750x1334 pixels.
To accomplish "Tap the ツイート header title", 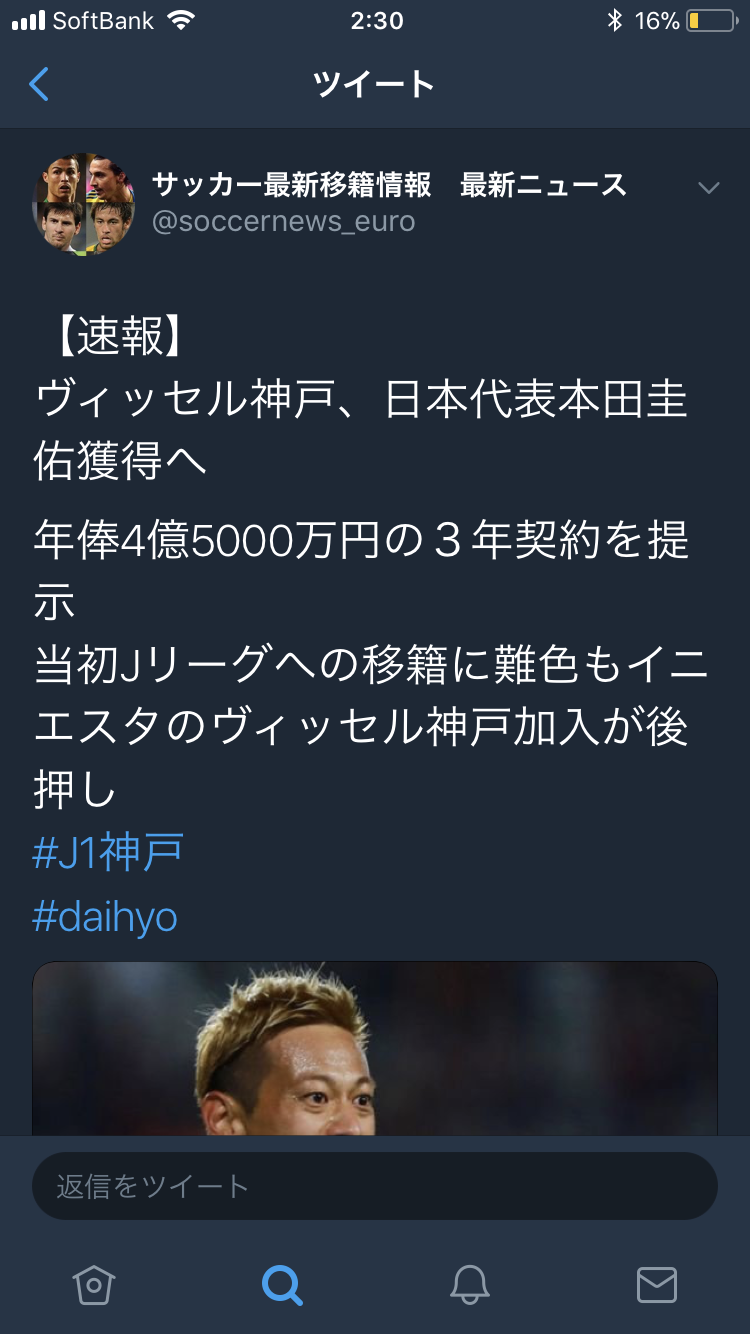I will coord(374,84).
